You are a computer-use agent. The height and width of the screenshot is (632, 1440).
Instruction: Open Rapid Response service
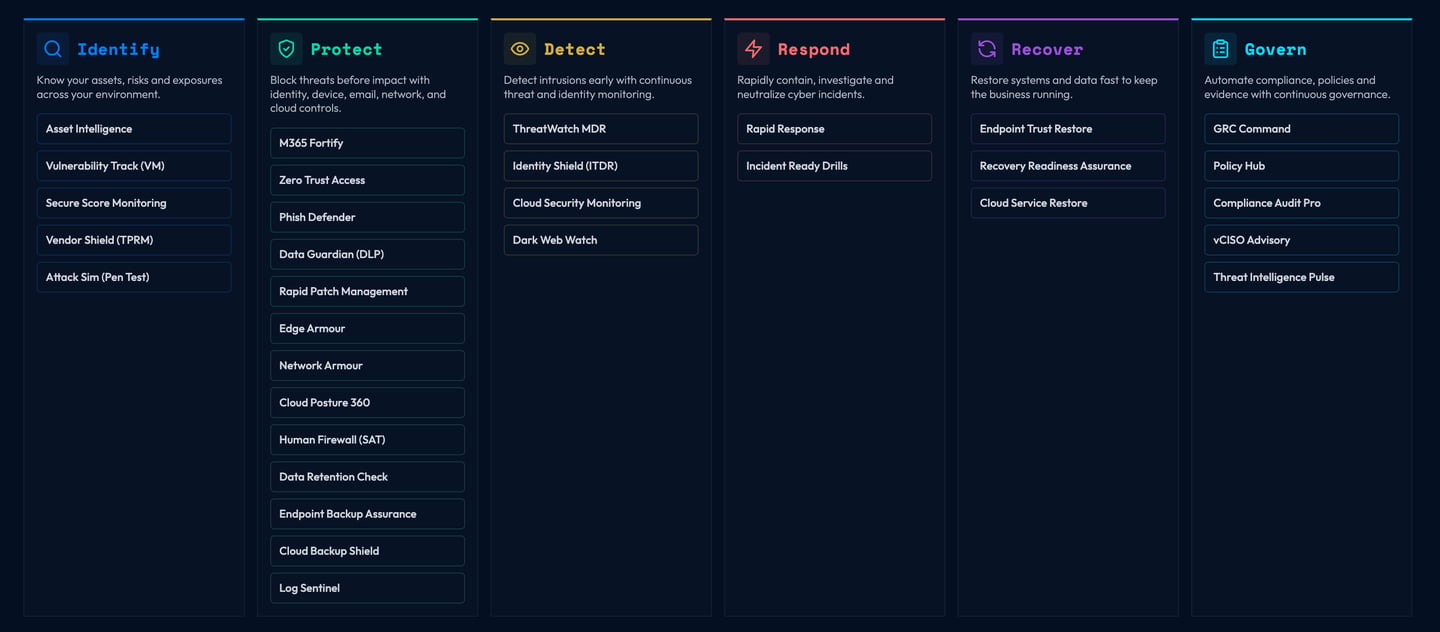click(834, 129)
